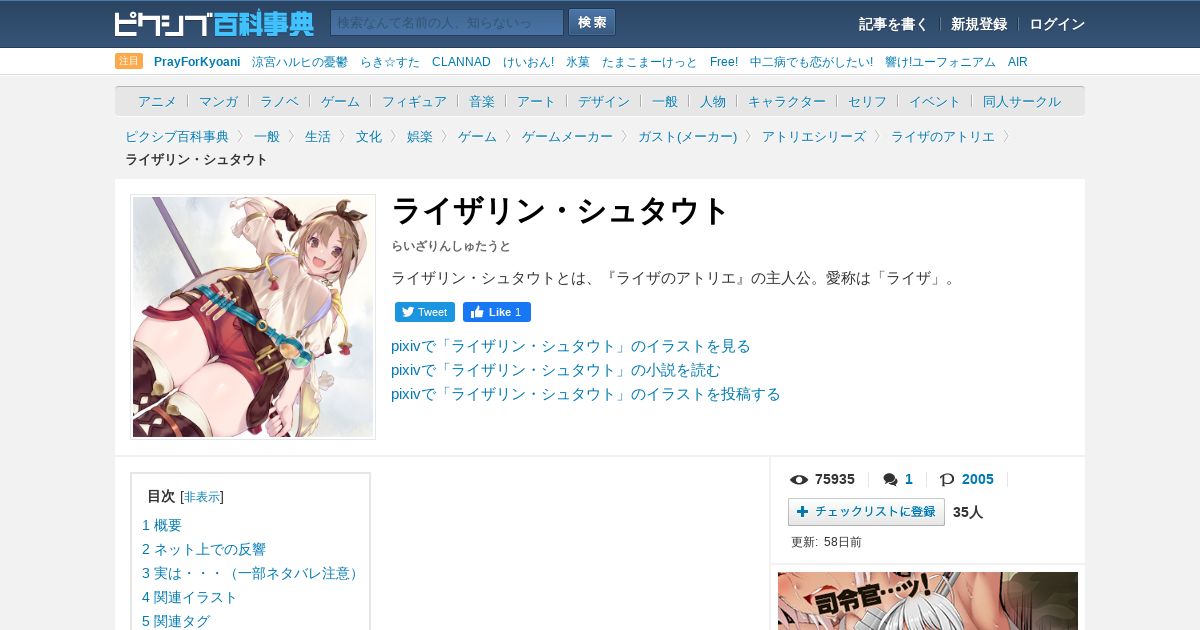Select フィギュア category menu item

pyautogui.click(x=414, y=101)
